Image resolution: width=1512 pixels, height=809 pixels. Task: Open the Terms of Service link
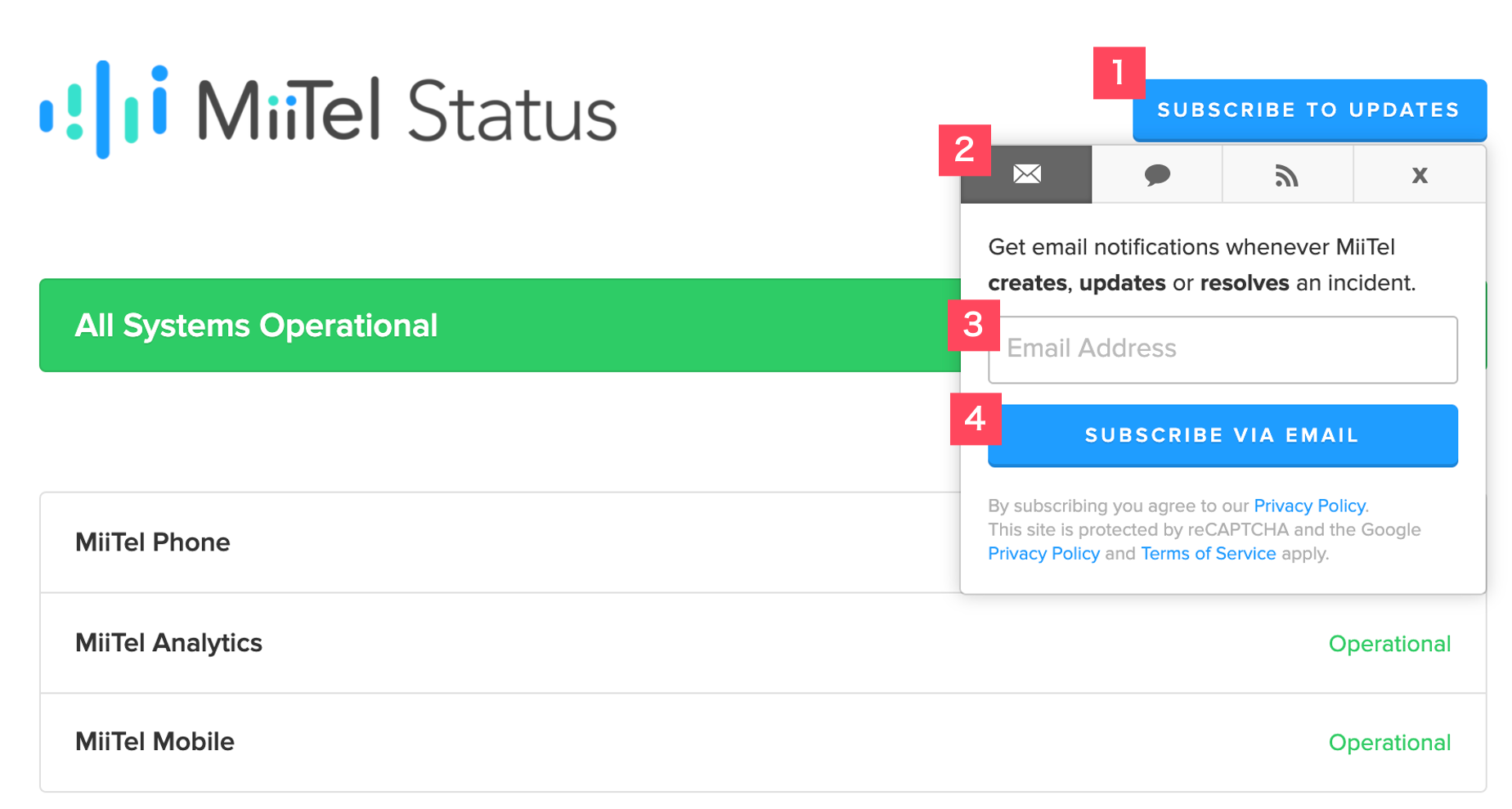coord(1208,554)
